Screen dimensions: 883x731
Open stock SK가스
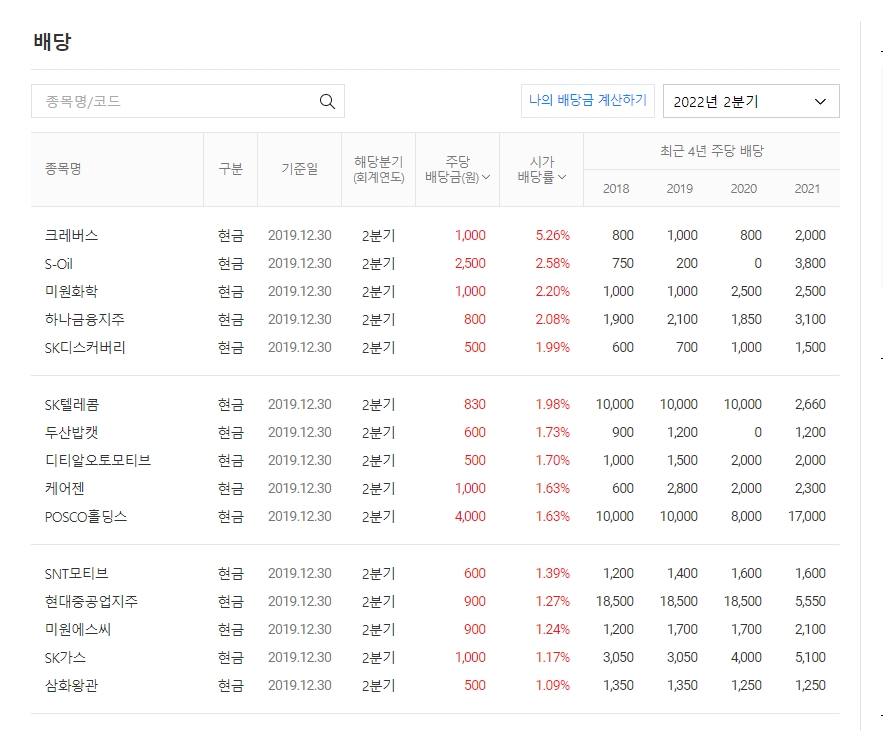[x=65, y=657]
